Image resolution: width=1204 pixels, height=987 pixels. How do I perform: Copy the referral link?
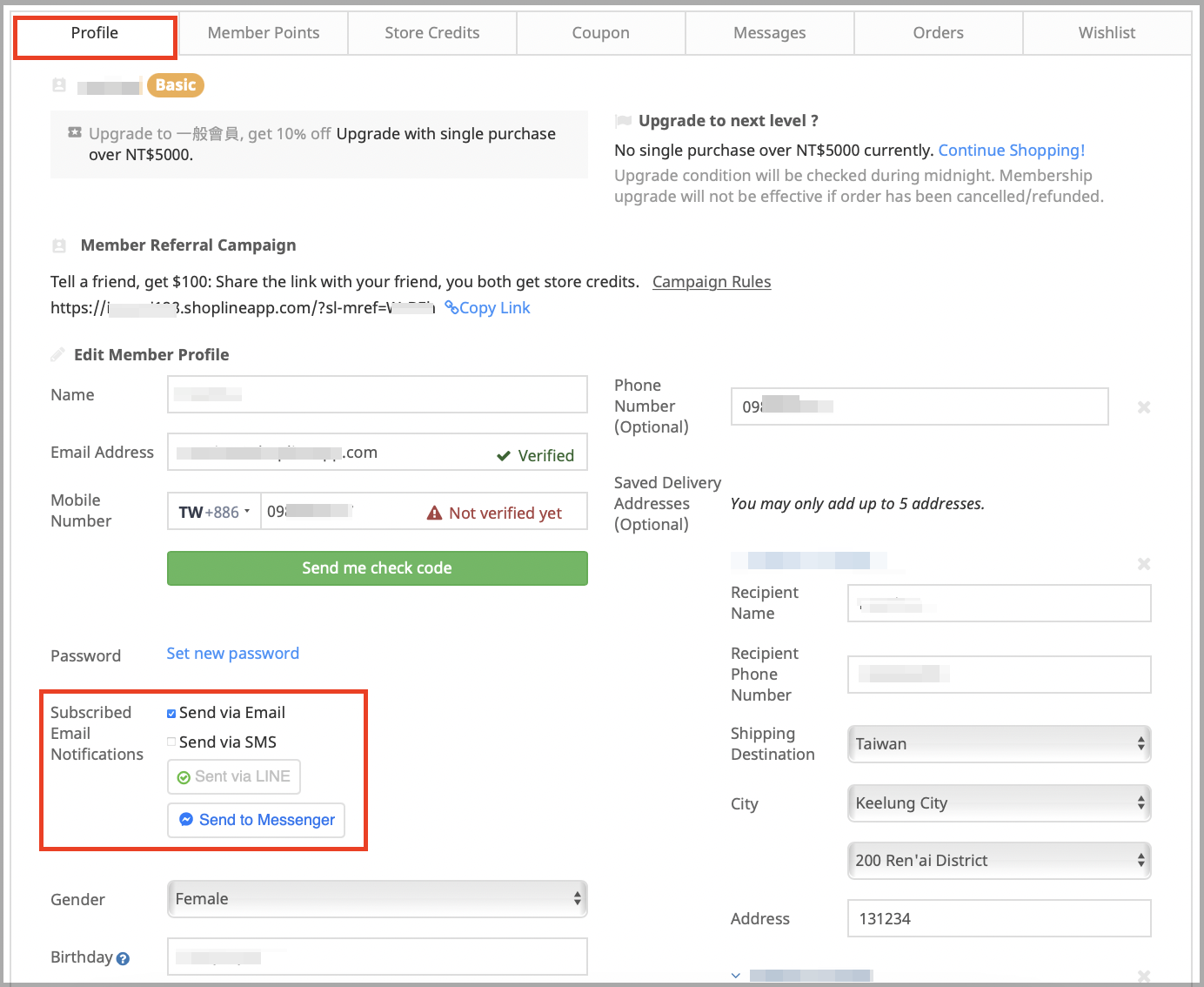(x=487, y=308)
